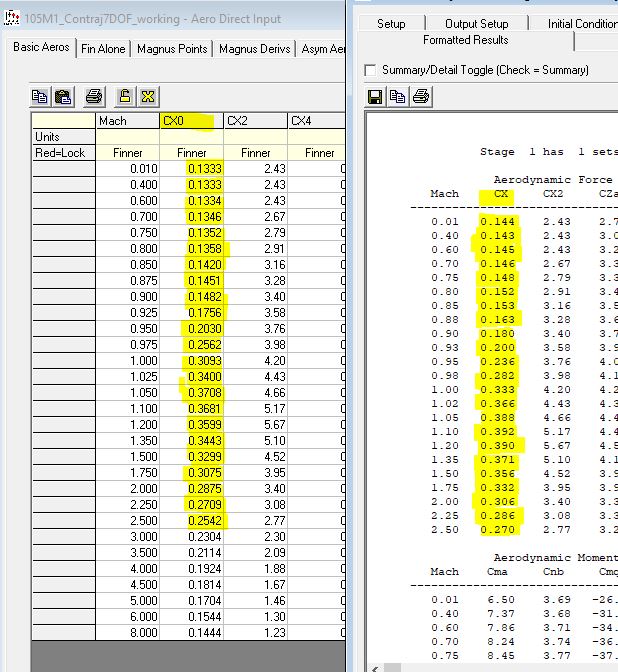Image resolution: width=618 pixels, height=672 pixels.
Task: Print the Aero Direct Input table
Action: click(x=93, y=97)
